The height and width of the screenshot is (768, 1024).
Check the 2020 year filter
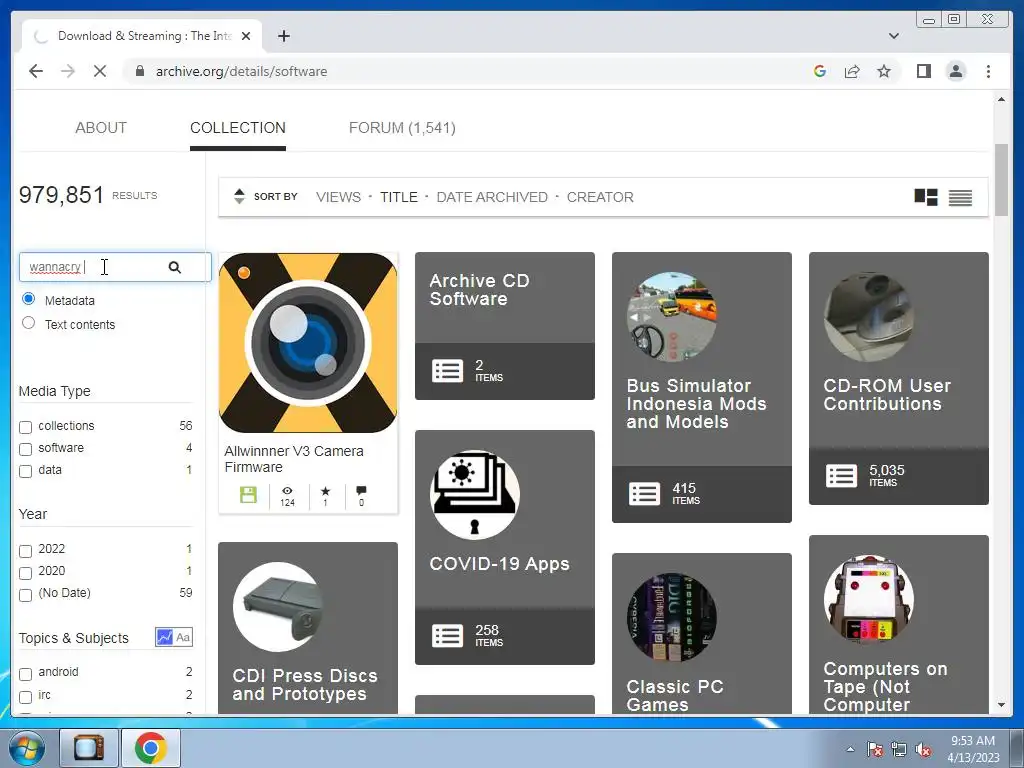[25, 573]
